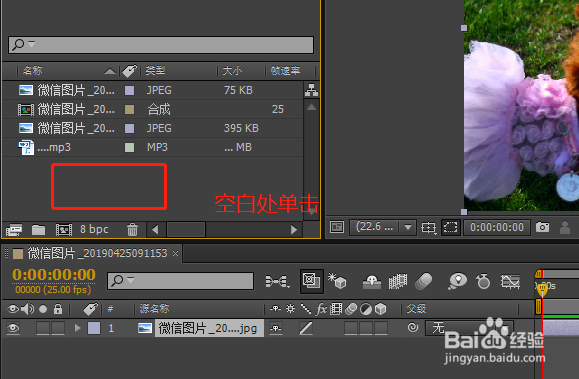Create a new composition icon
579x379 pixels.
coord(64,230)
